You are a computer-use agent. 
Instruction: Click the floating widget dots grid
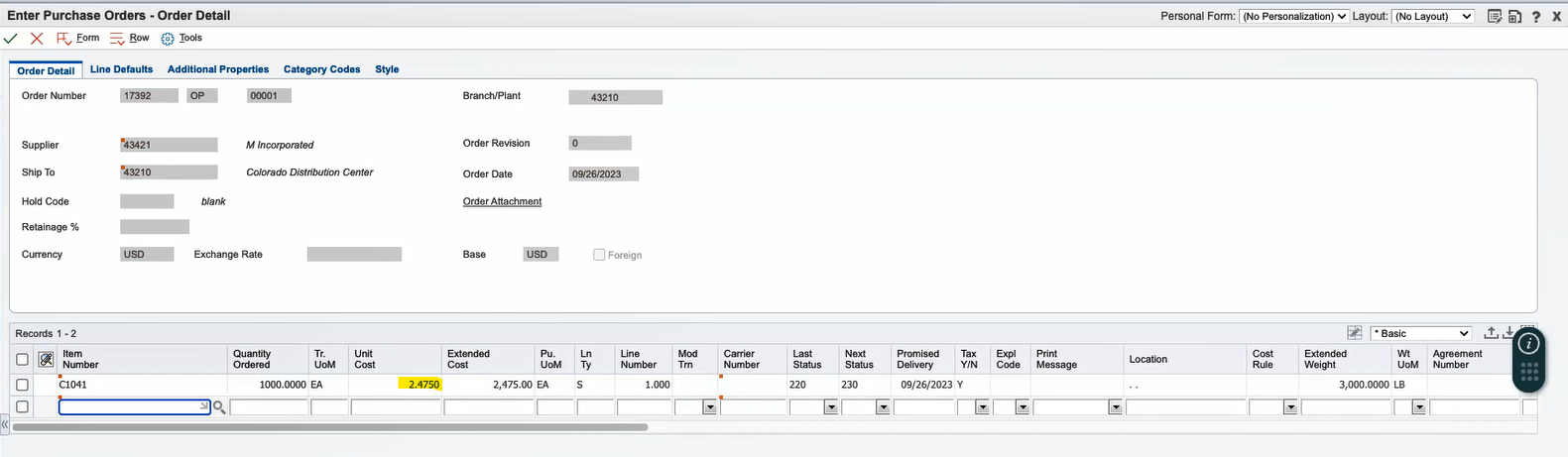1528,373
